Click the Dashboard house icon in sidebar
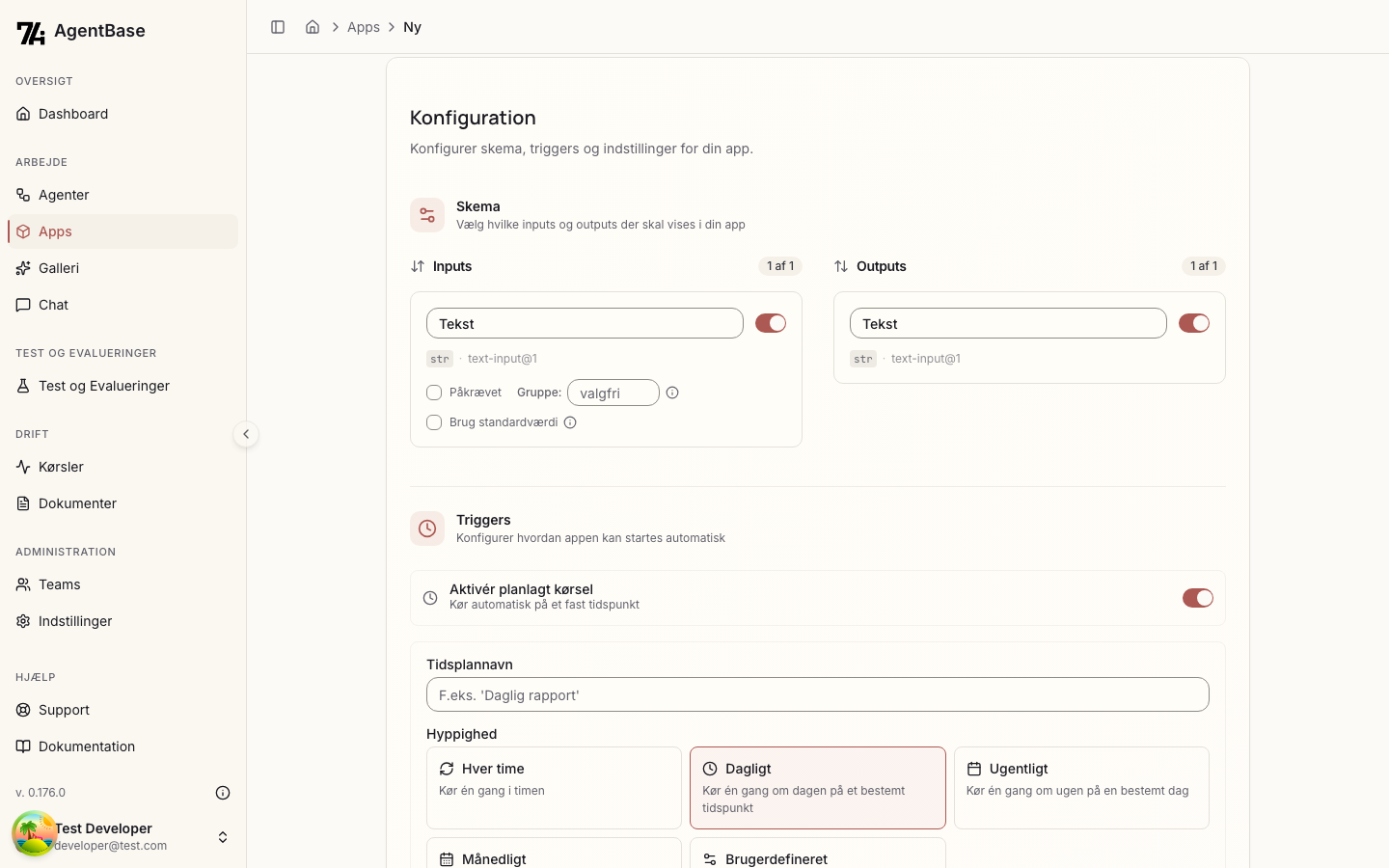1389x868 pixels. tap(23, 114)
